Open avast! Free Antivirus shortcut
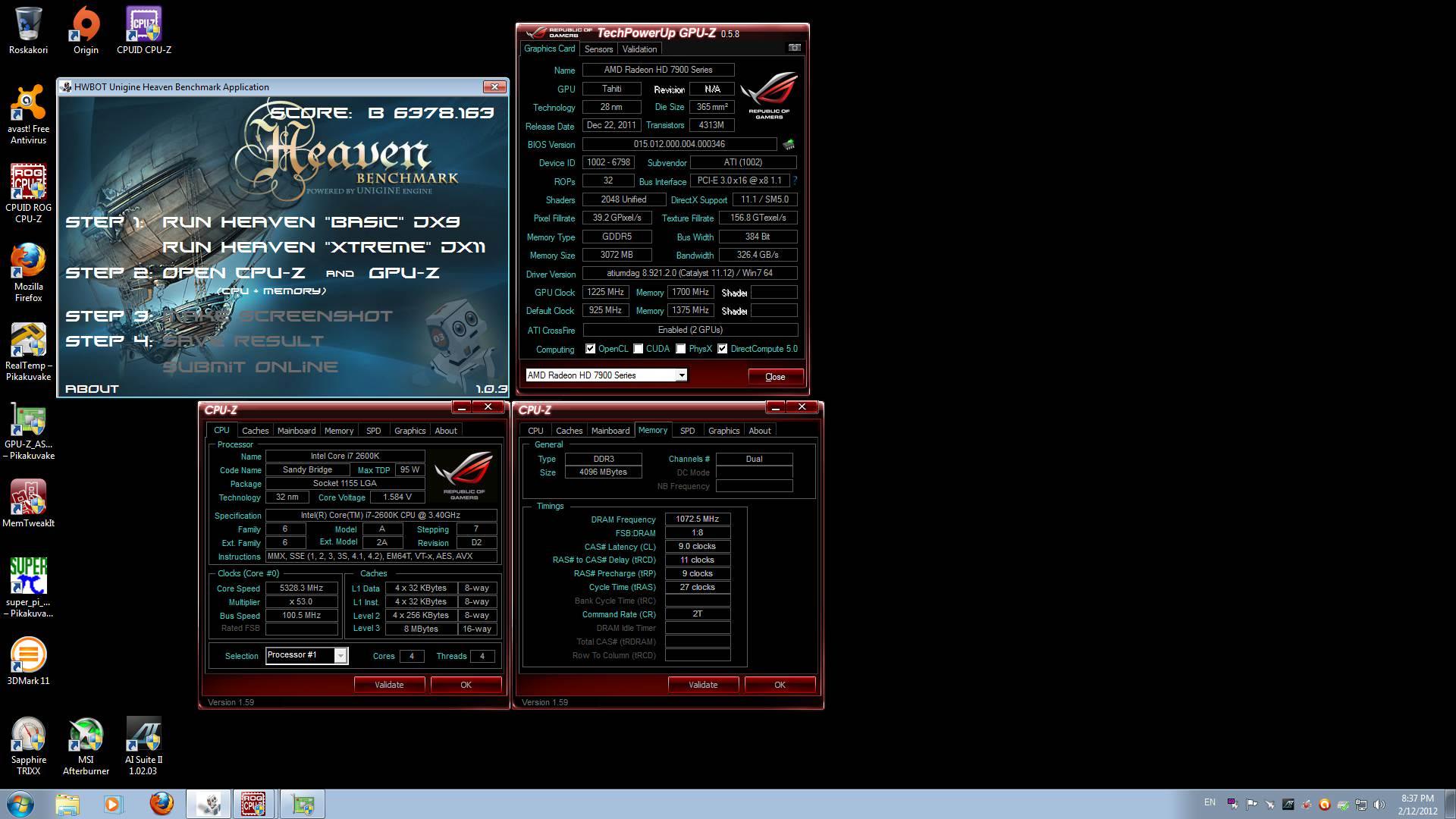Screen dimensions: 1456x819 pyautogui.click(x=28, y=115)
